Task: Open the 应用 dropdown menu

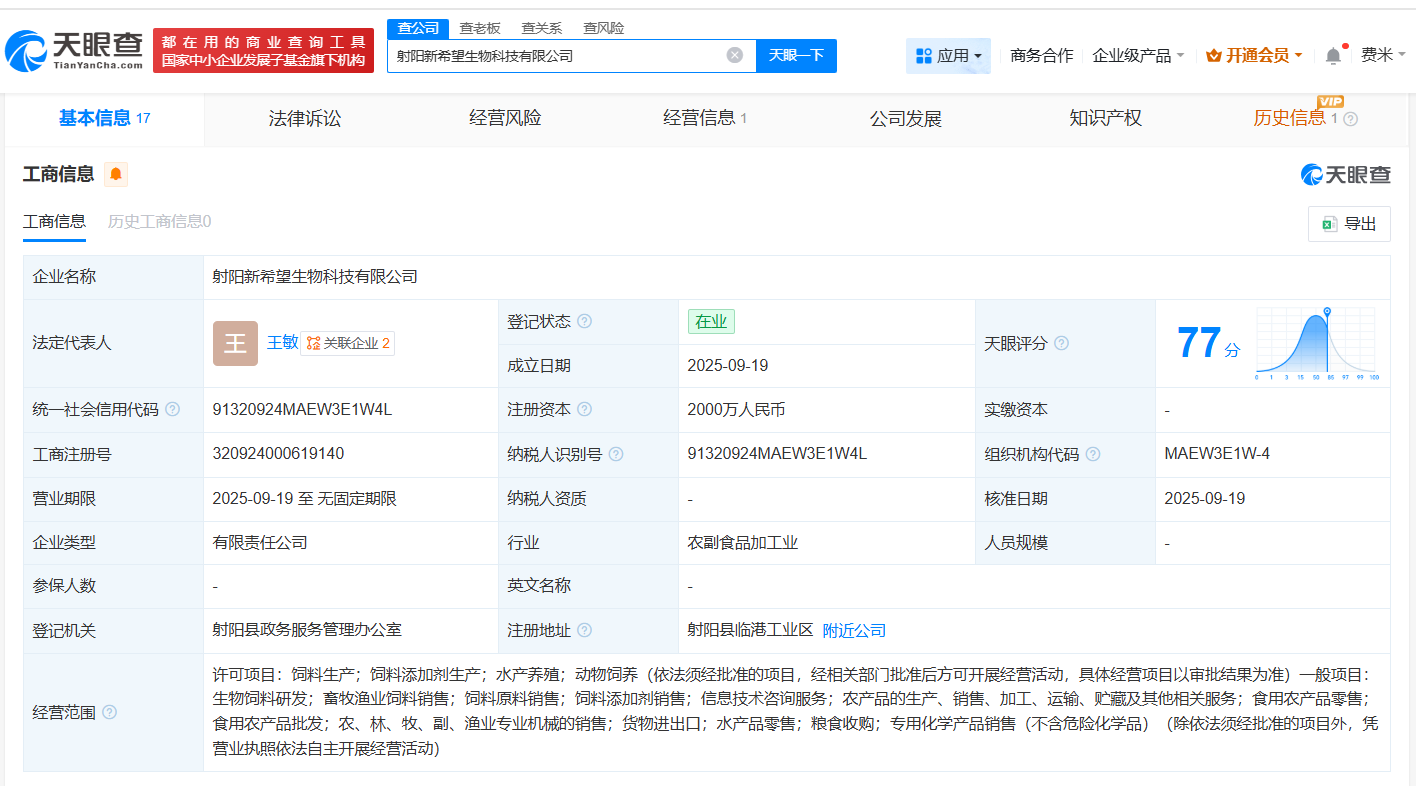Action: pos(948,56)
